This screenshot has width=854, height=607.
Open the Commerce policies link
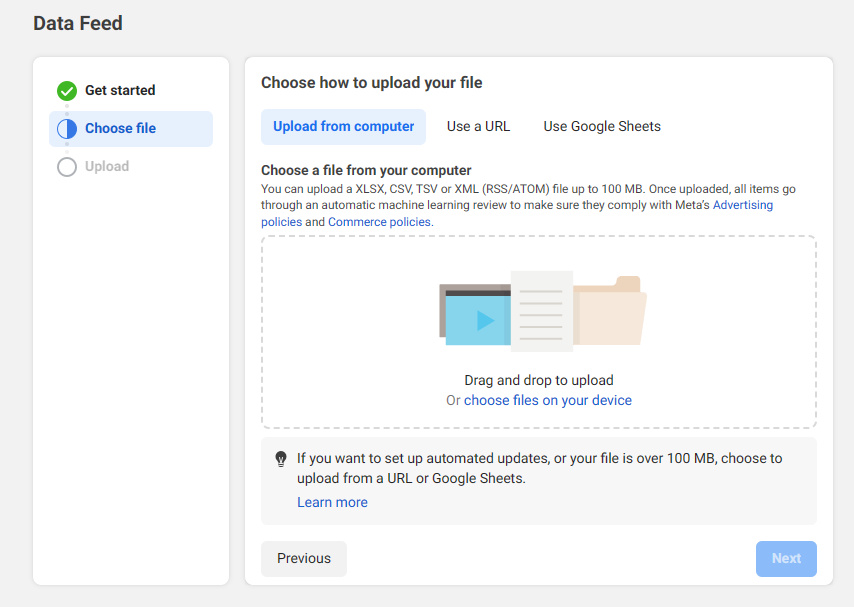379,222
